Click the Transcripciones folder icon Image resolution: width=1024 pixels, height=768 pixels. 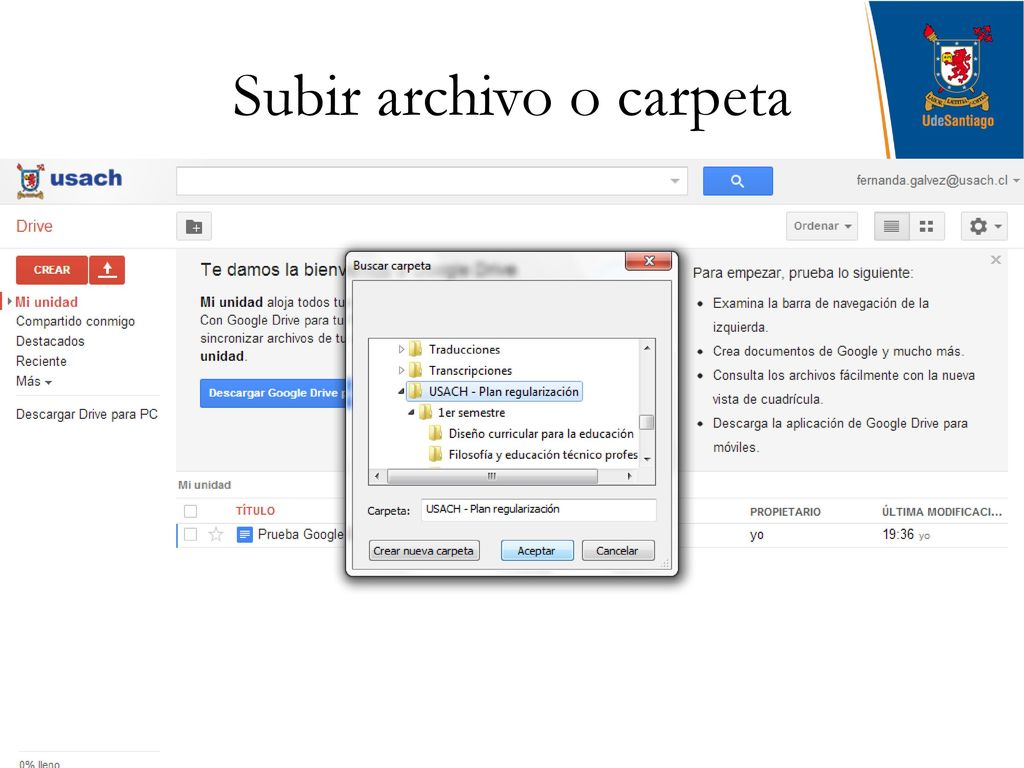click(415, 370)
